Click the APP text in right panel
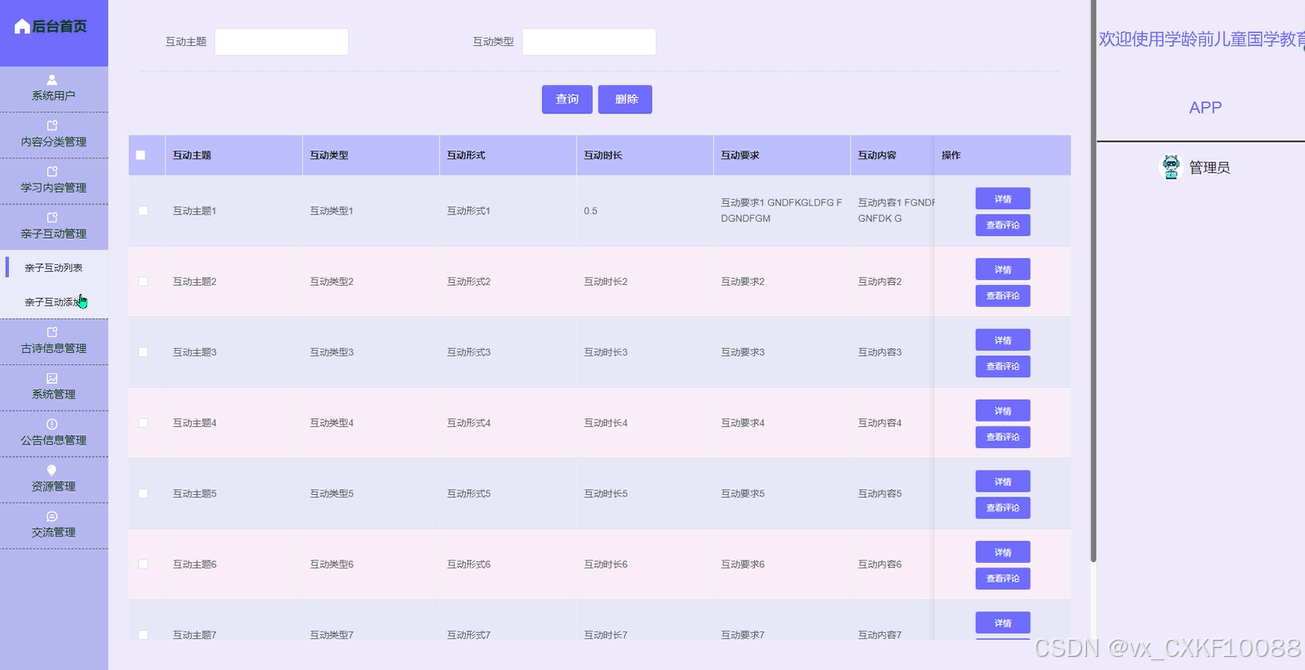This screenshot has height=670, width=1305. (1205, 107)
